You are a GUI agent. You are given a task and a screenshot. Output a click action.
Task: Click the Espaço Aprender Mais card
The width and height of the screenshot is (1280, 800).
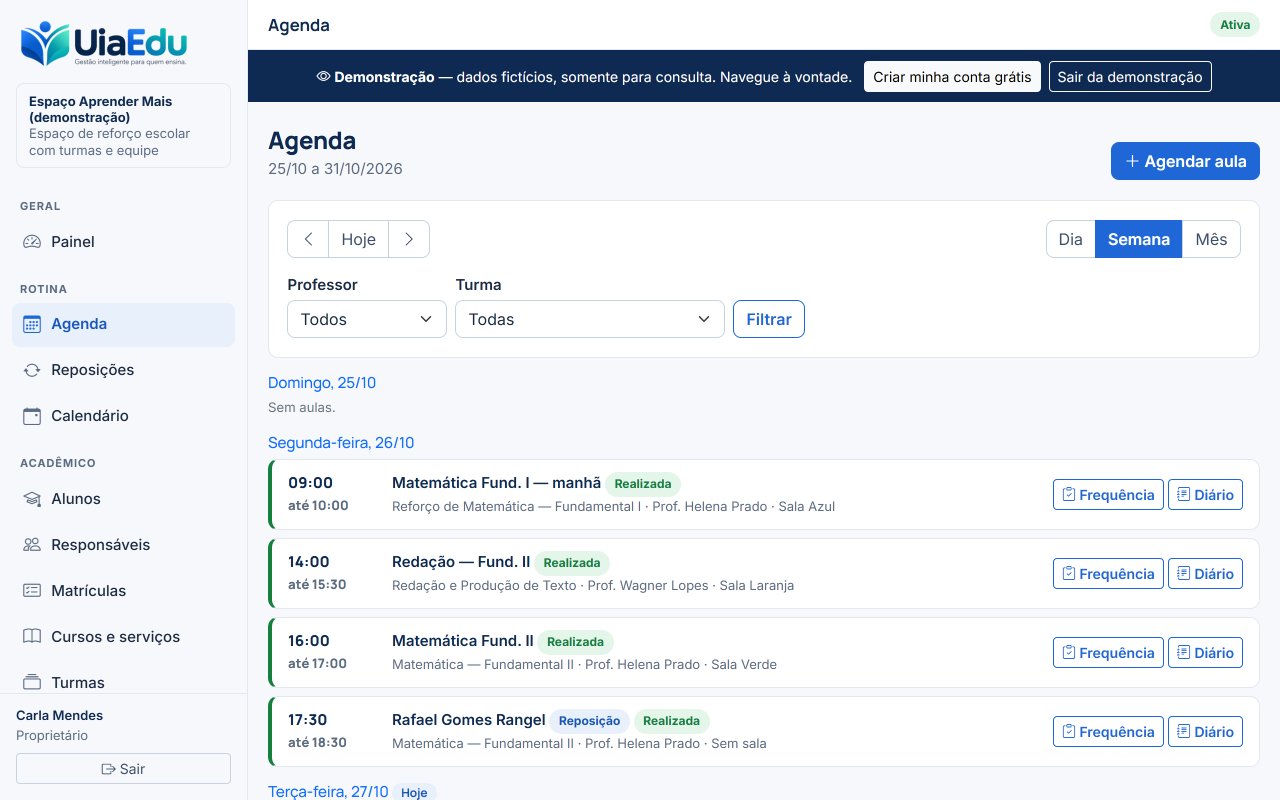click(x=123, y=125)
